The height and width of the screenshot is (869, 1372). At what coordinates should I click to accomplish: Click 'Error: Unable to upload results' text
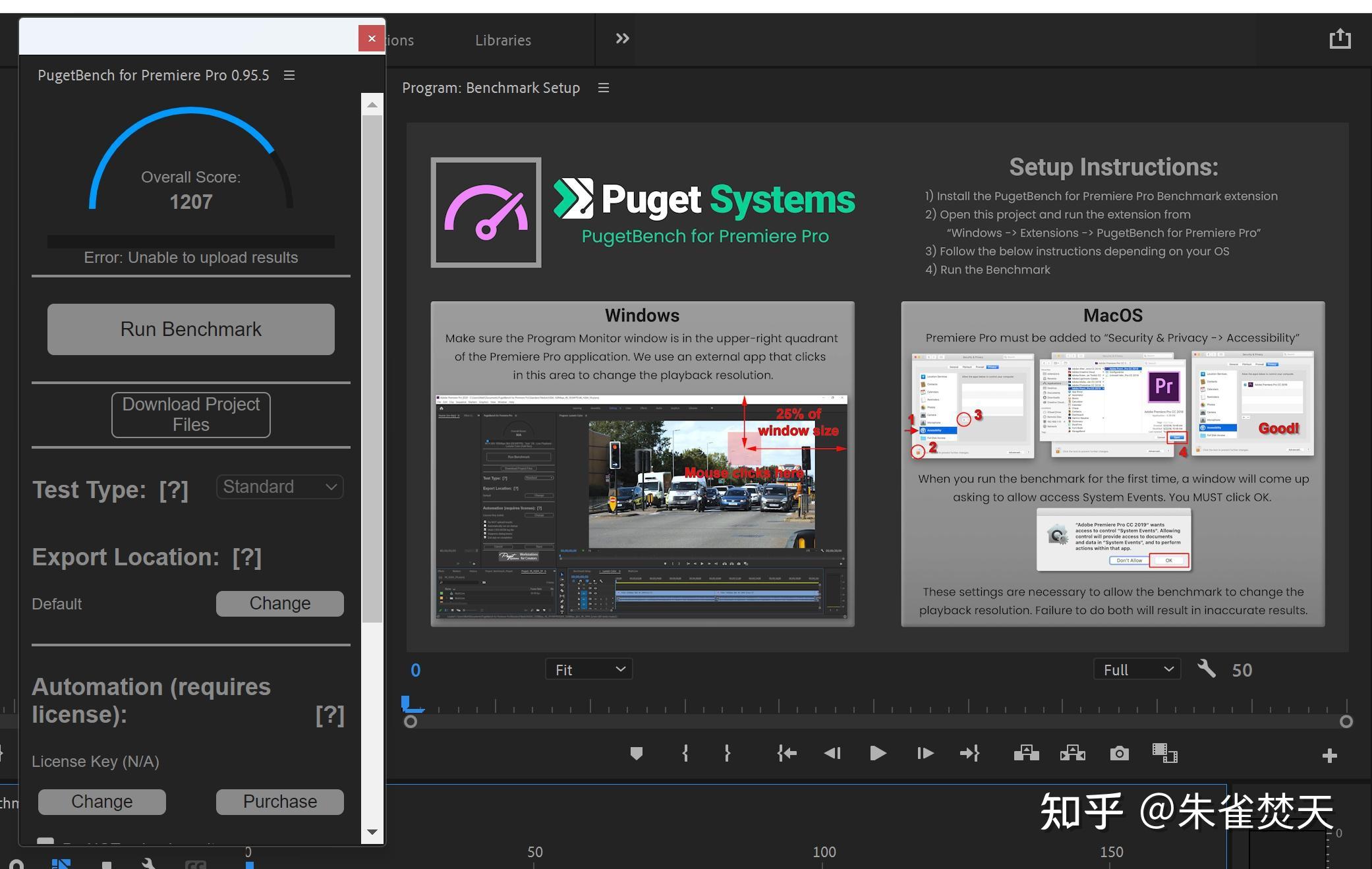(191, 258)
